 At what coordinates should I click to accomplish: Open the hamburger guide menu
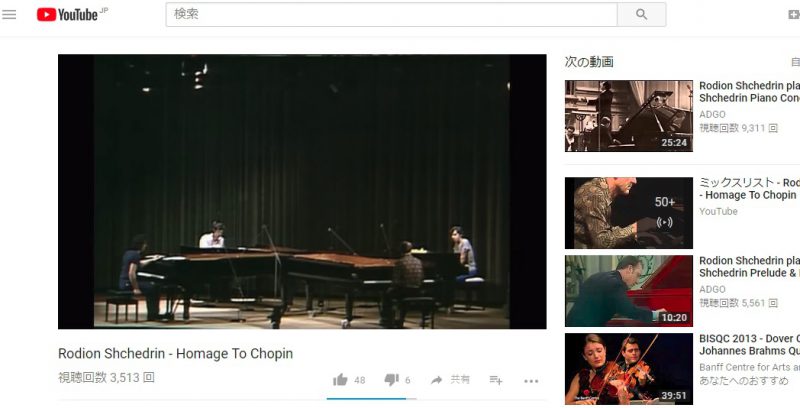click(9, 14)
